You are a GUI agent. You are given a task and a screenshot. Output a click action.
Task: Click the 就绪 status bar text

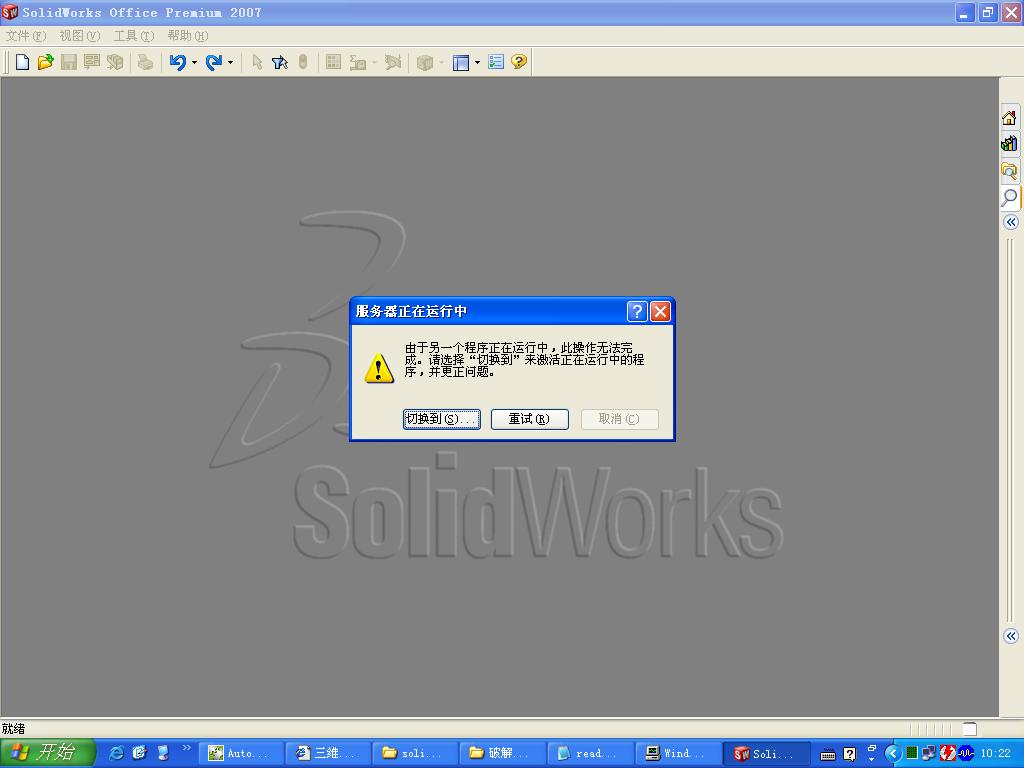[x=13, y=728]
